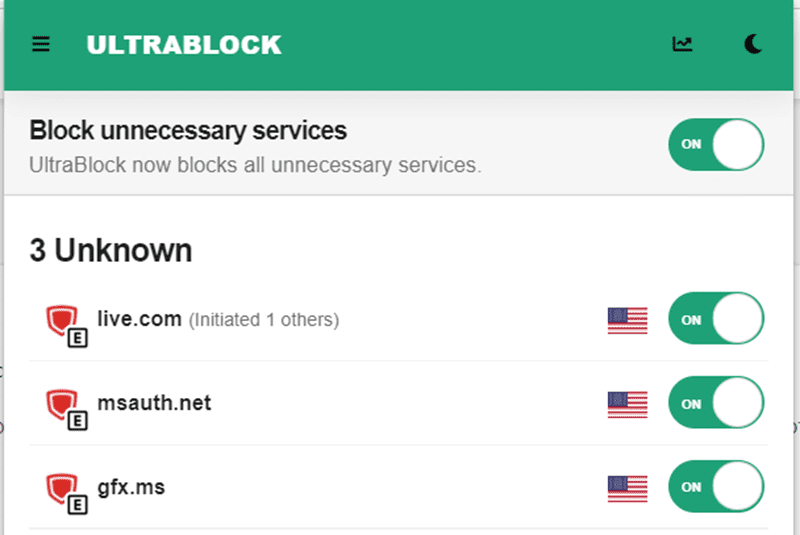Toggle off blocking for msauth.net
The width and height of the screenshot is (800, 535).
[716, 404]
